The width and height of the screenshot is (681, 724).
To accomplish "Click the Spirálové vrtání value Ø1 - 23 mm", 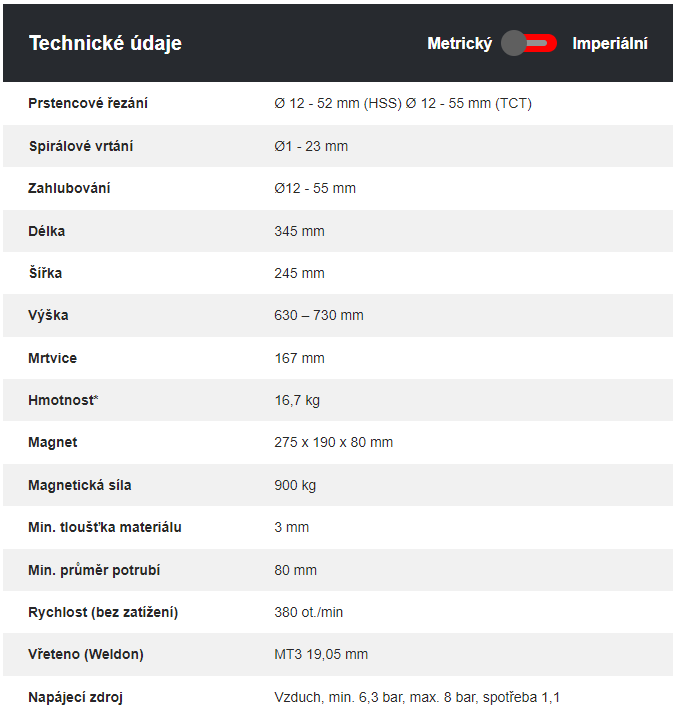I will pyautogui.click(x=311, y=146).
